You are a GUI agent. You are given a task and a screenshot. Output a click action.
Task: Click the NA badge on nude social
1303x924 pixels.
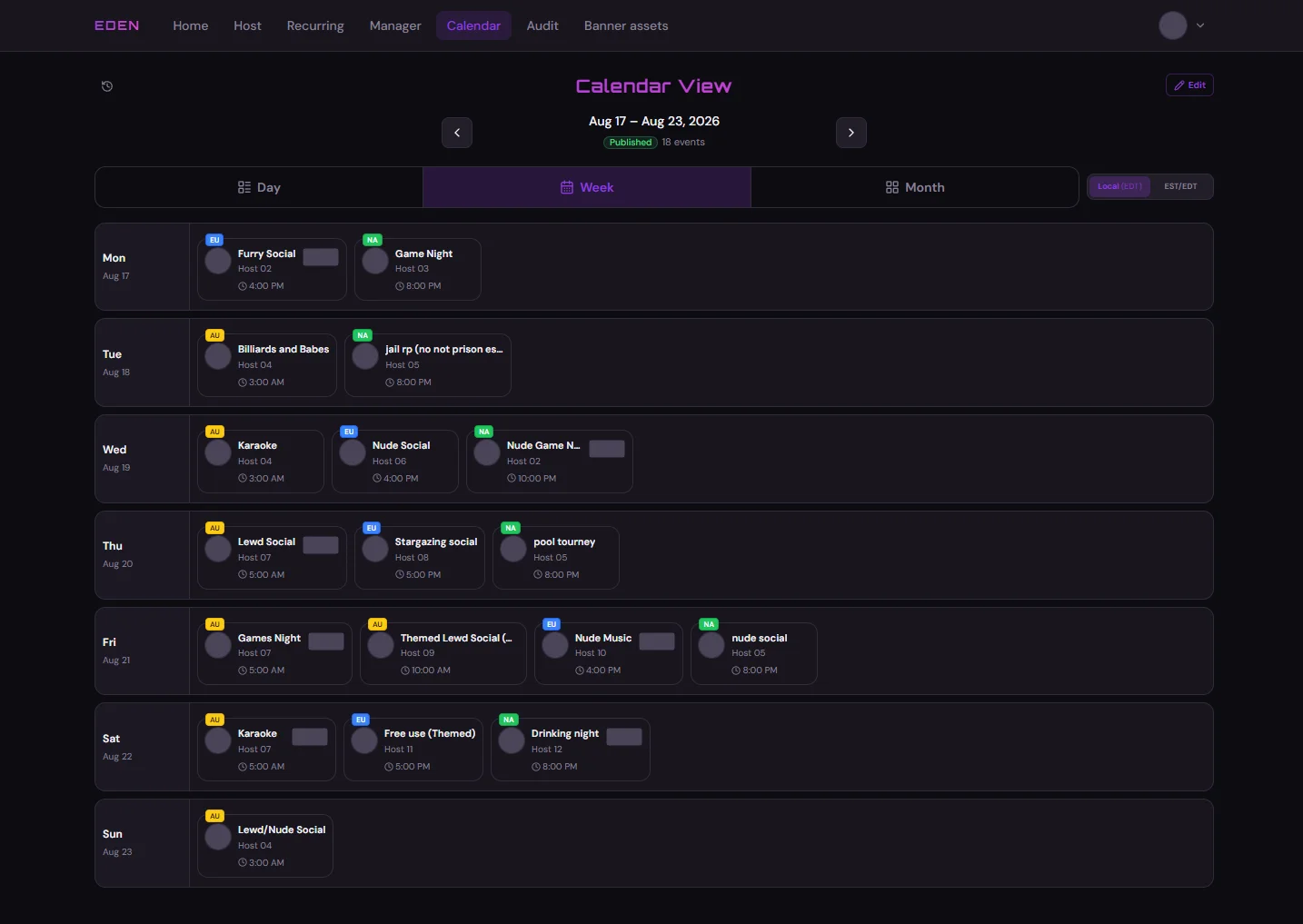pyautogui.click(x=709, y=624)
